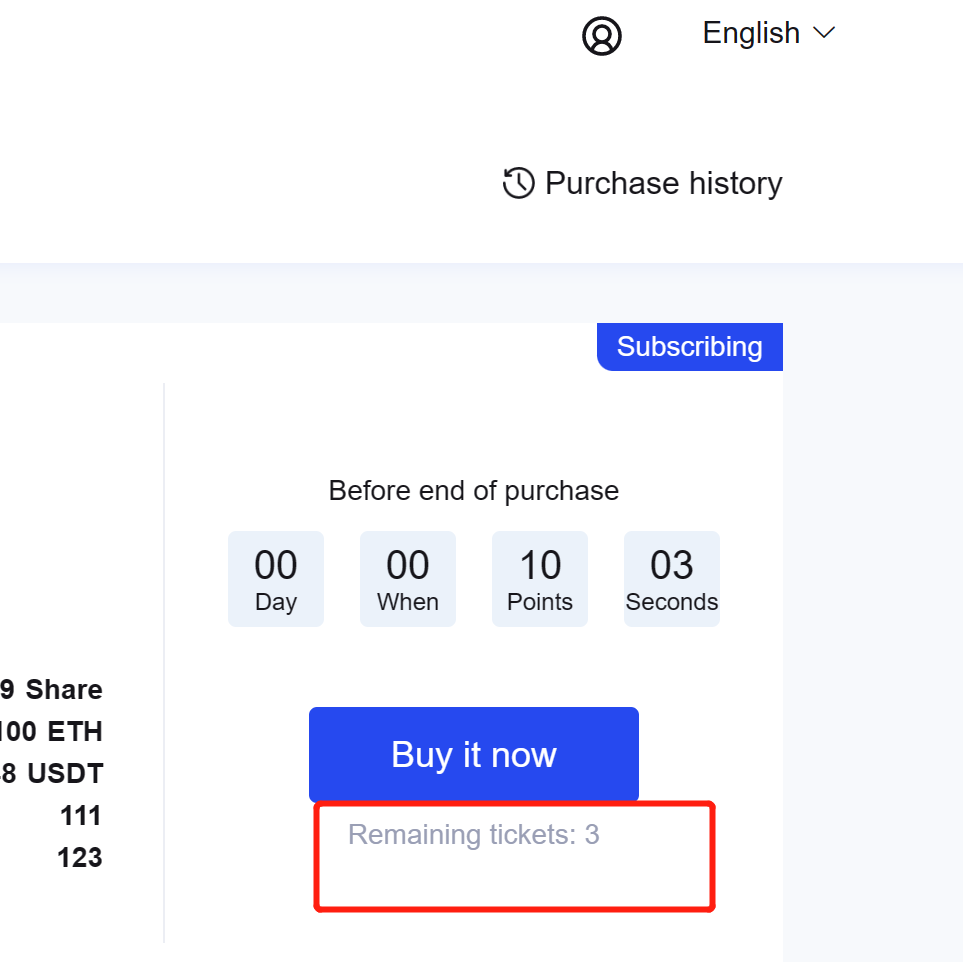
Task: Click the USDT amount value
Action: tap(52, 774)
